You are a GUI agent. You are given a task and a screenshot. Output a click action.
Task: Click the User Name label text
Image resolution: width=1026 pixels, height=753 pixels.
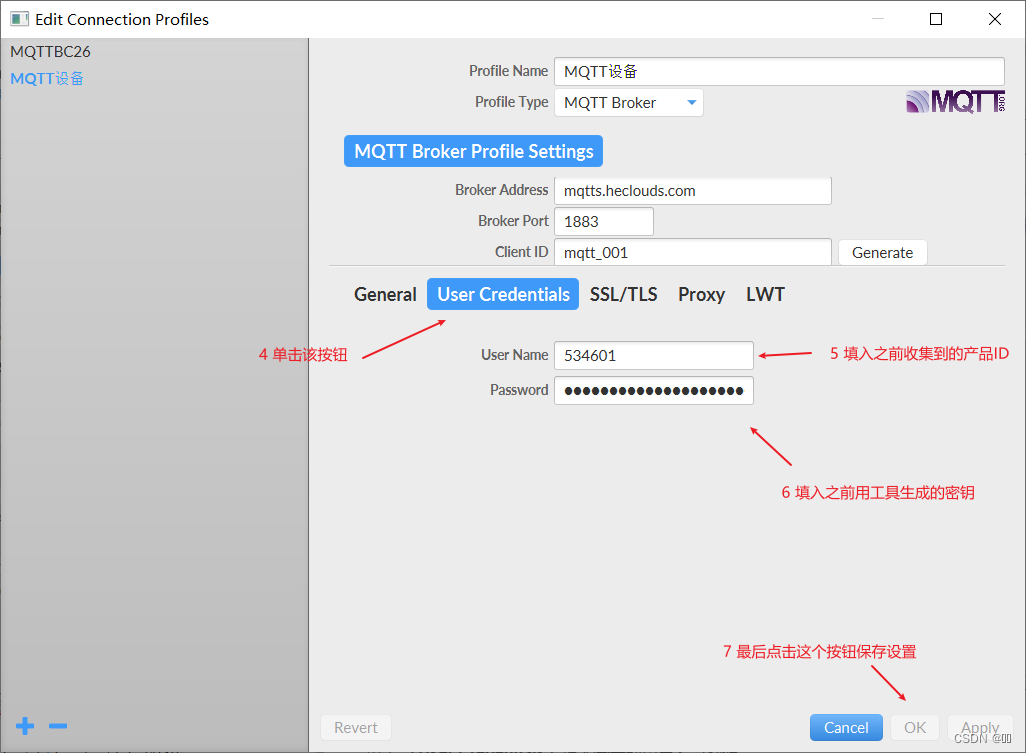click(514, 355)
